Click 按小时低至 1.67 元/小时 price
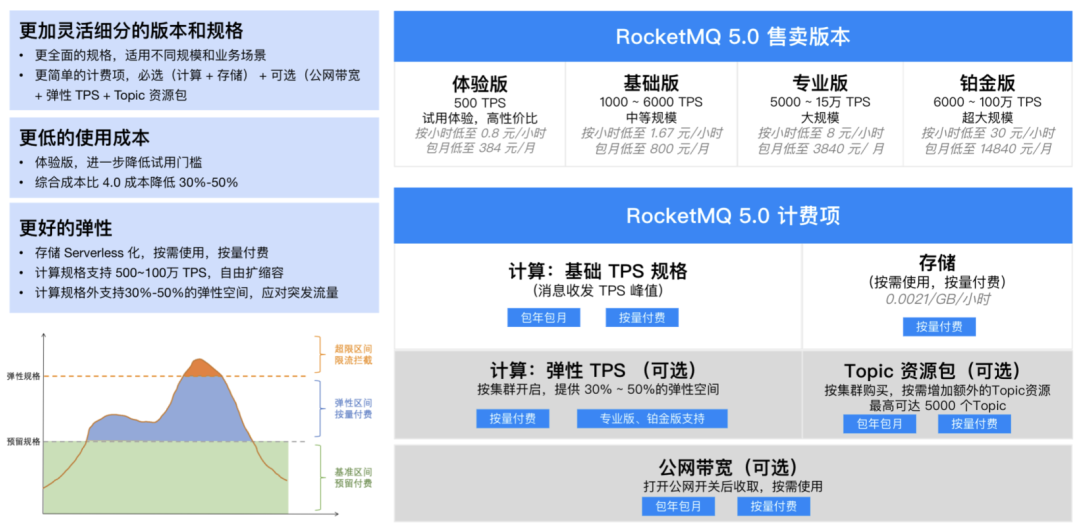Viewport: 1080px width, 531px height. click(651, 133)
